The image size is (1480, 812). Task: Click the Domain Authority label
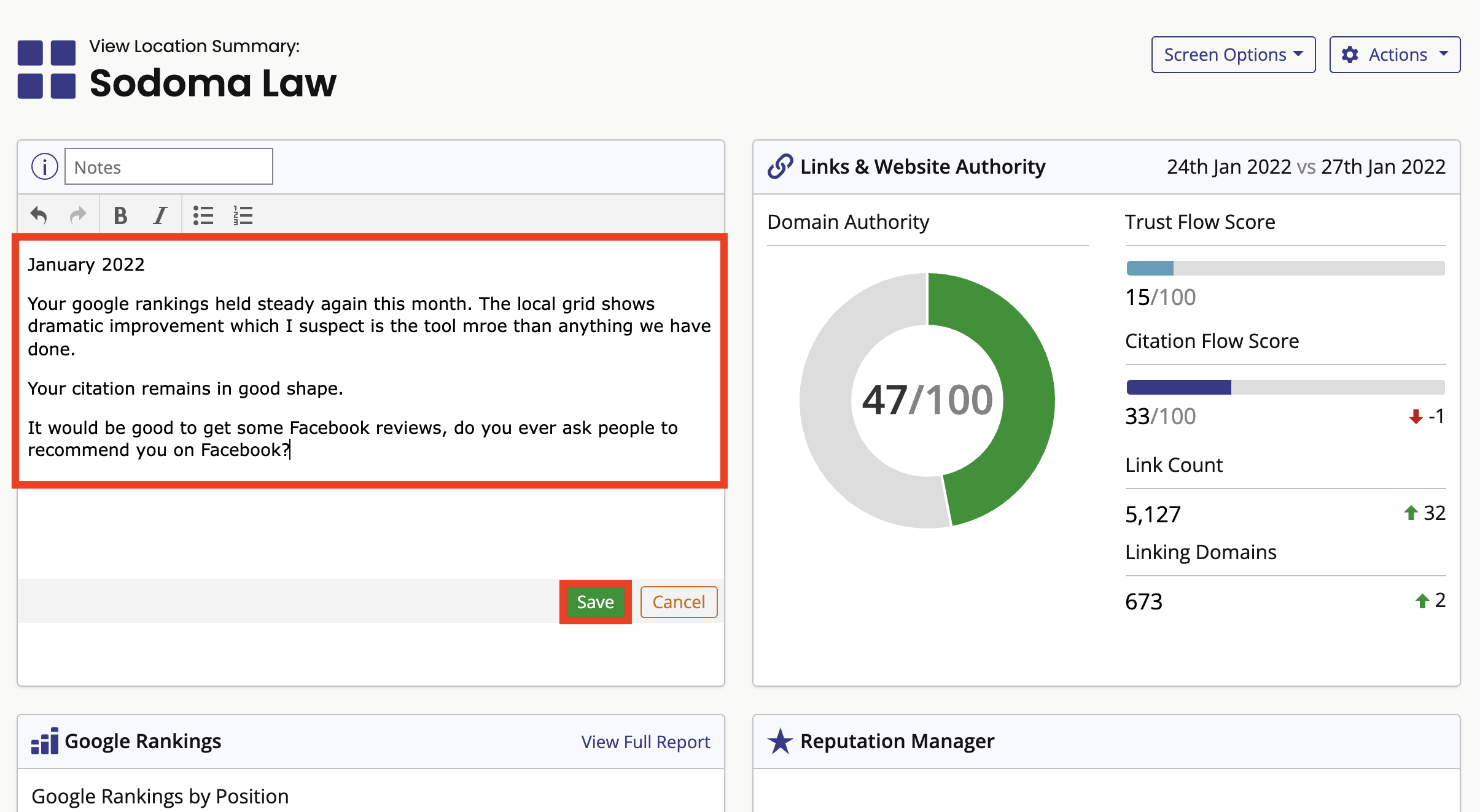point(848,222)
